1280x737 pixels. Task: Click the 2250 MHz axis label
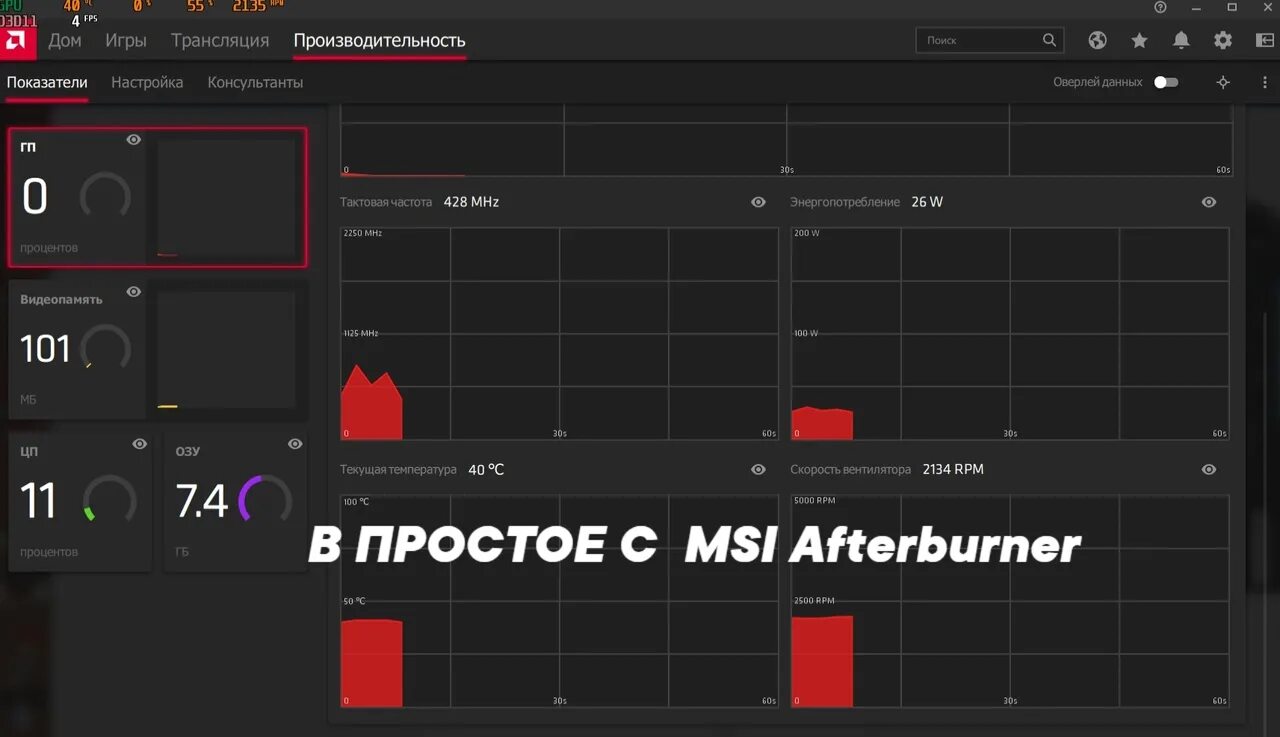tap(363, 233)
